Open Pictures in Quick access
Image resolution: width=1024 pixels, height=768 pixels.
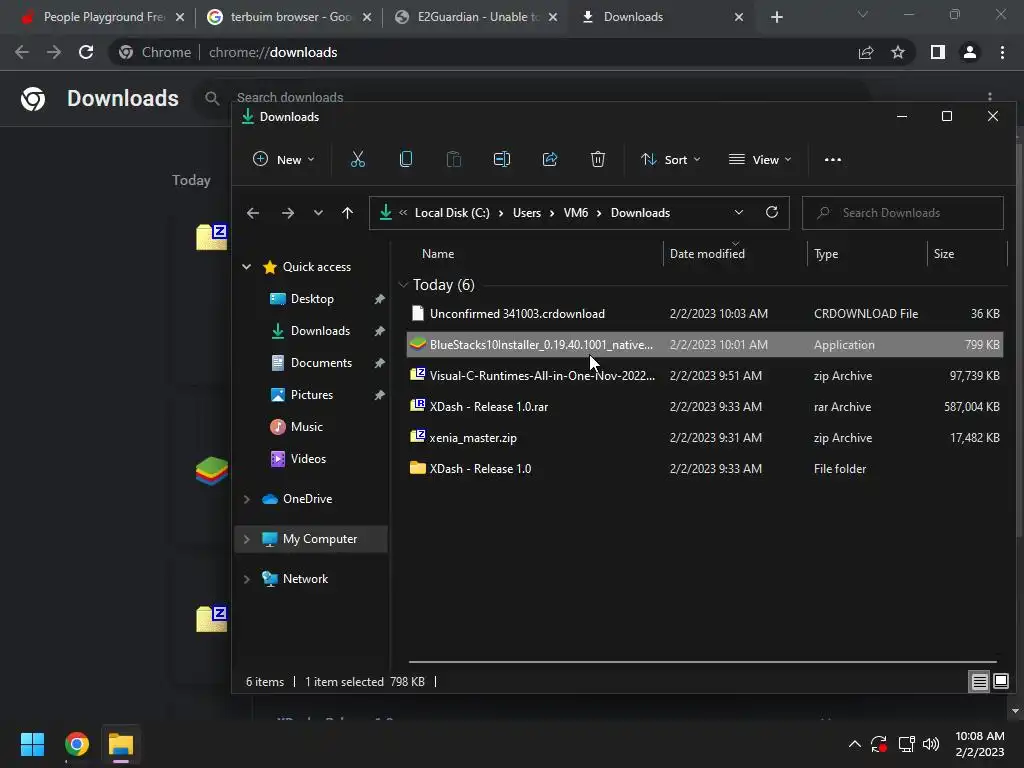coord(312,394)
